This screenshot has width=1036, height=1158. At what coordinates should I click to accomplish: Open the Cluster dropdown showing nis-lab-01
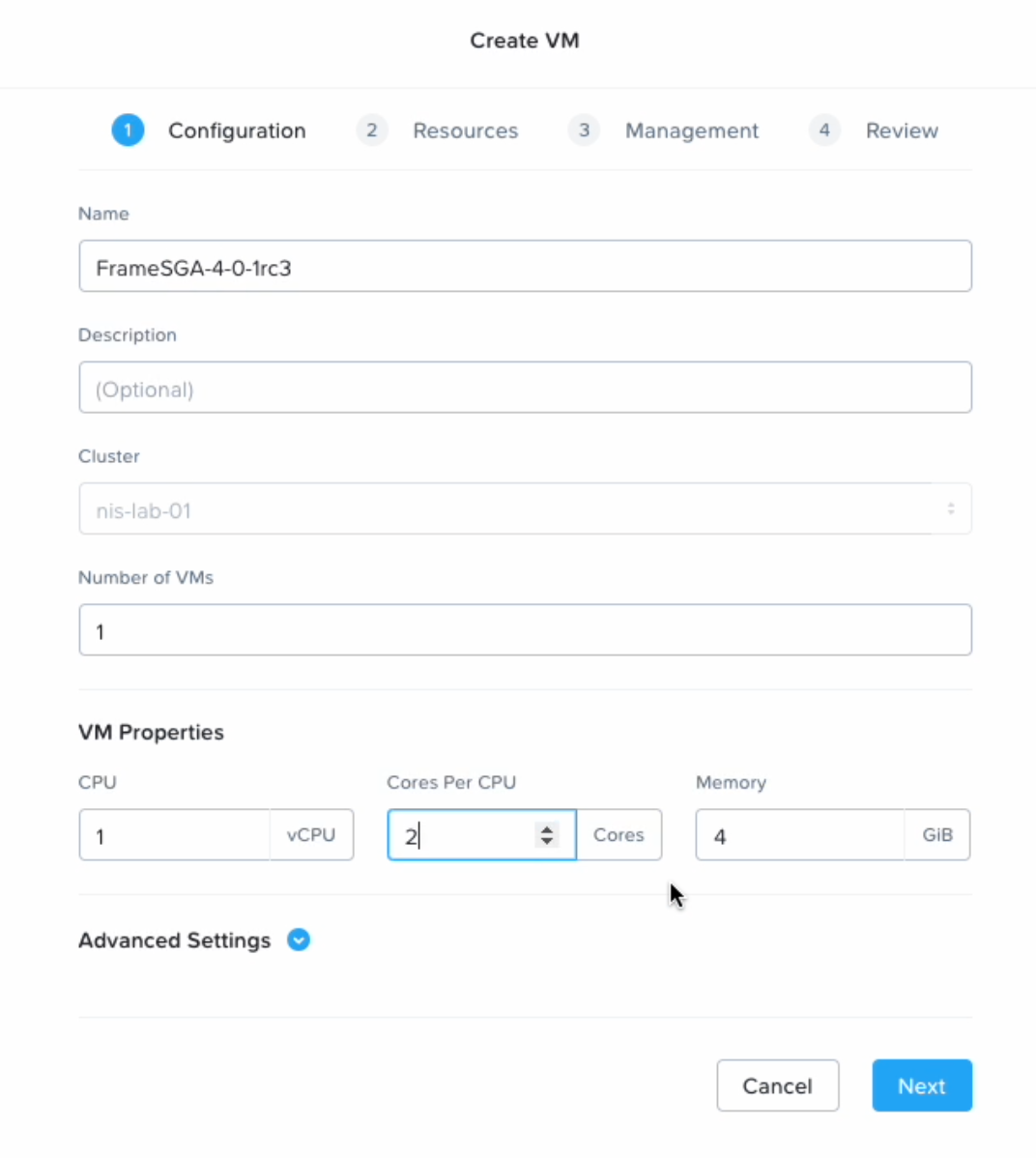525,508
